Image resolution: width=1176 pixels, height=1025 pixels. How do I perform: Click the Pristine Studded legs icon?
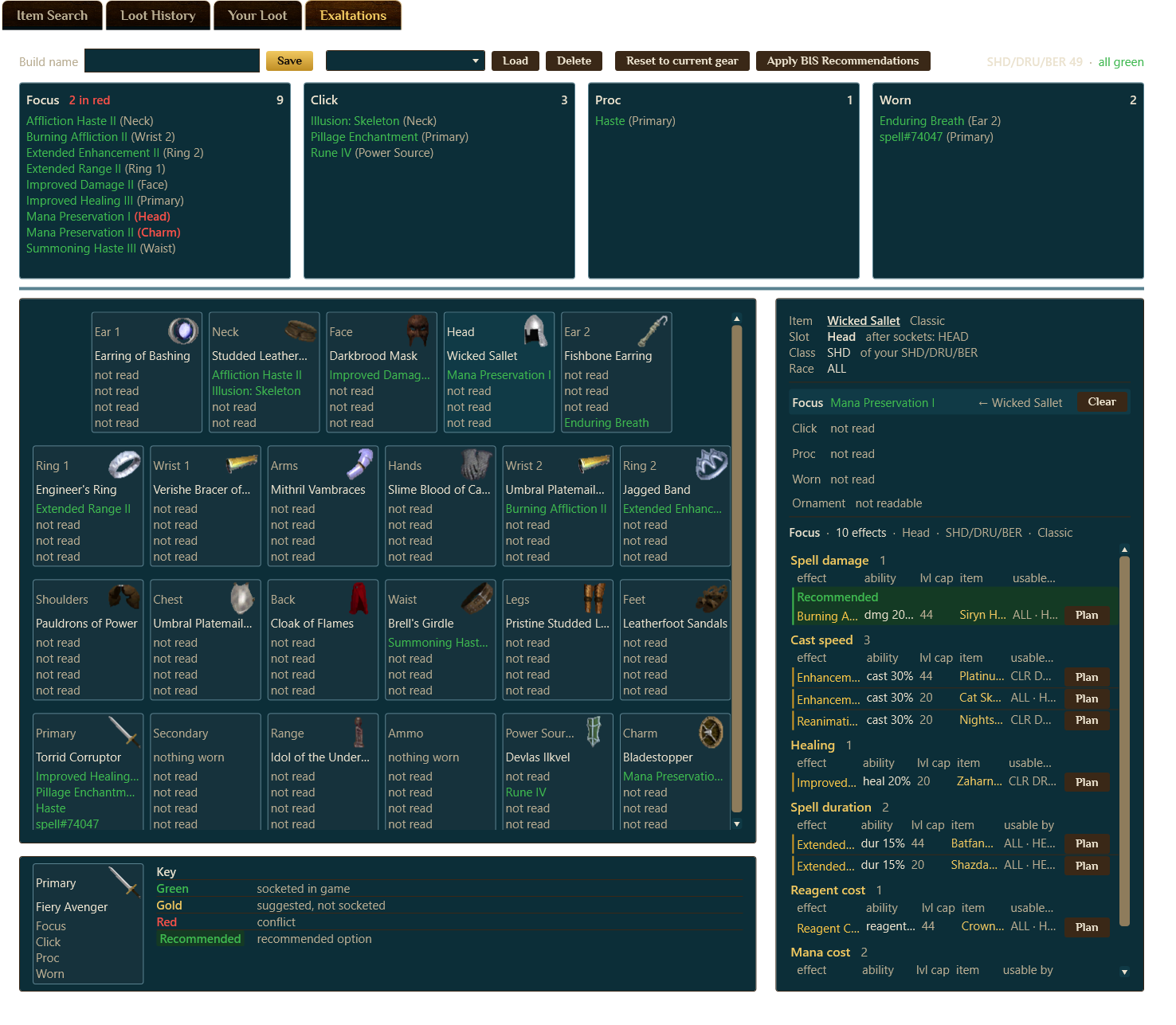tap(594, 598)
